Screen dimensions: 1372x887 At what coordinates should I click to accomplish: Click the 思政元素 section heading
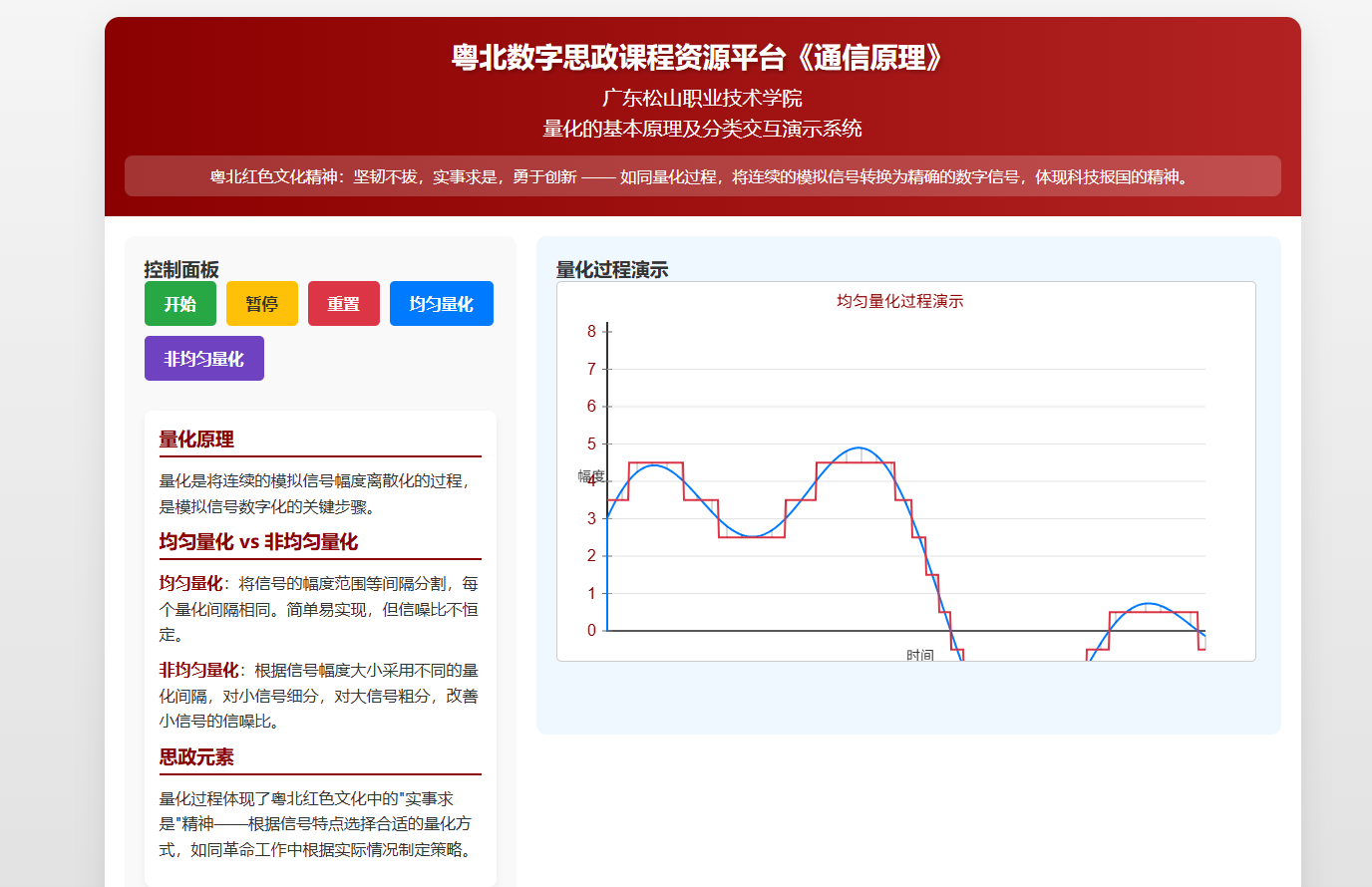coord(196,757)
